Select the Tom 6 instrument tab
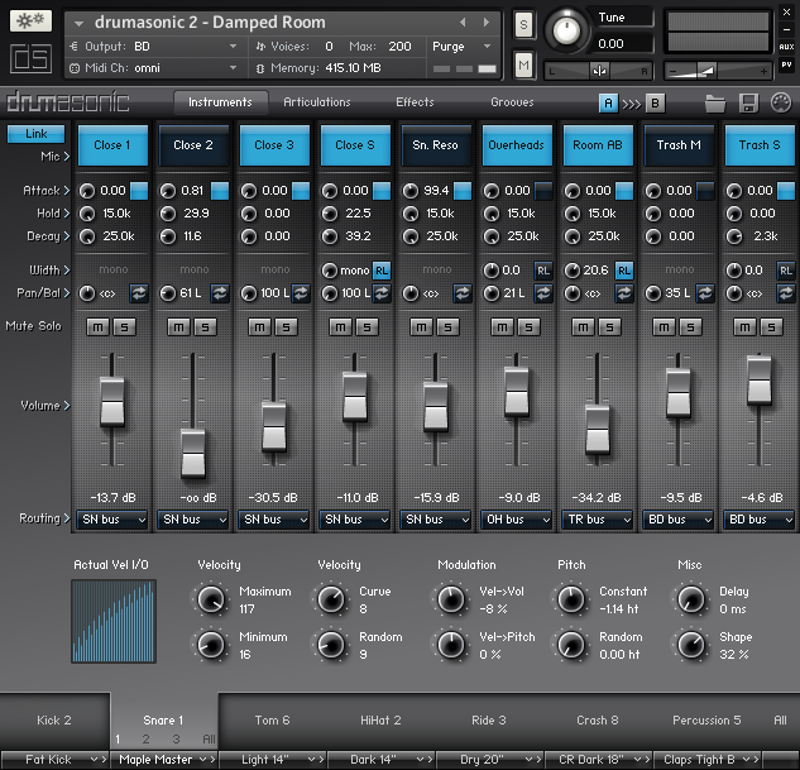800x770 pixels. [272, 721]
